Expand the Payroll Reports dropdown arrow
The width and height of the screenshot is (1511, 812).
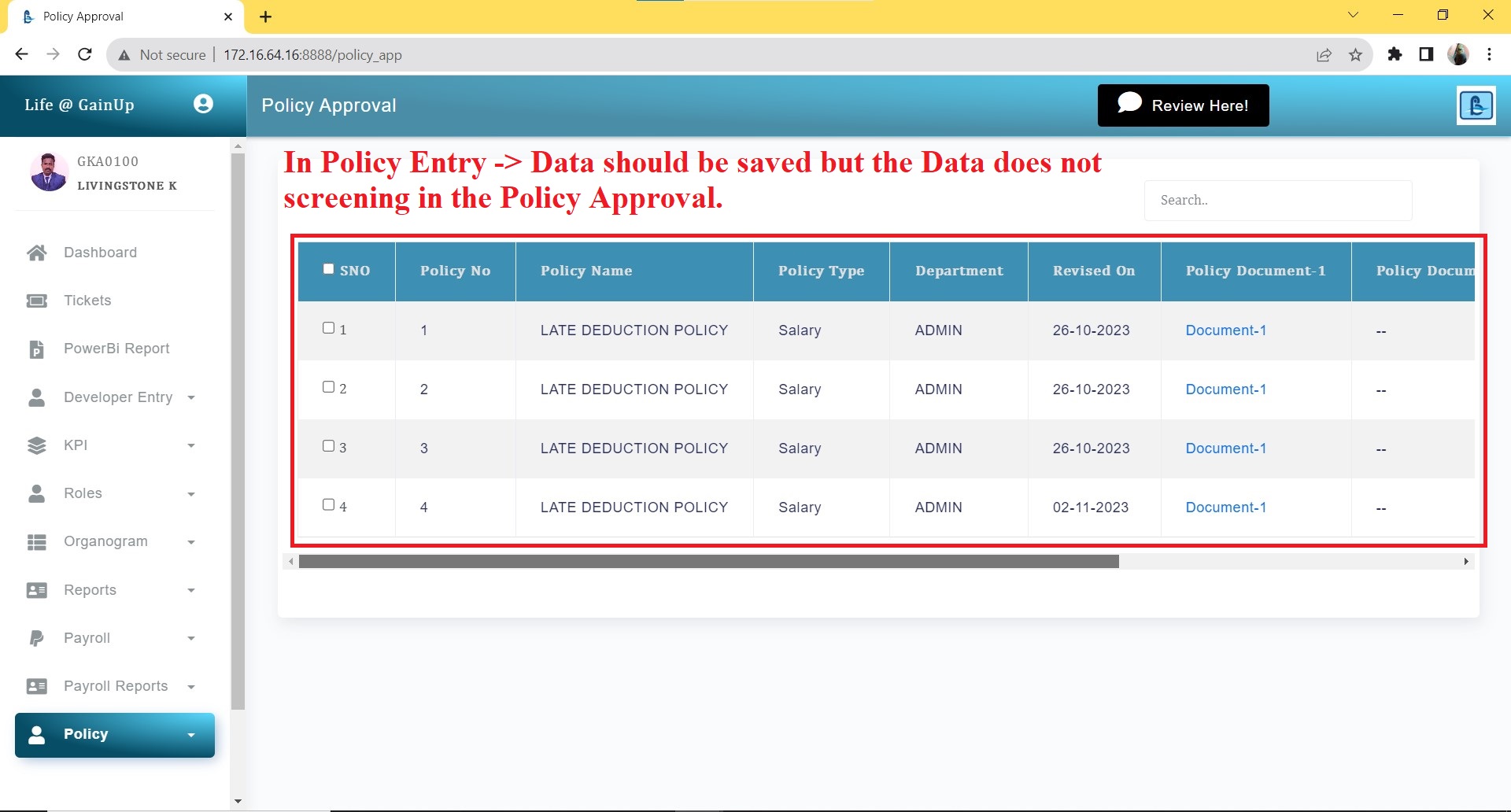[x=191, y=687]
